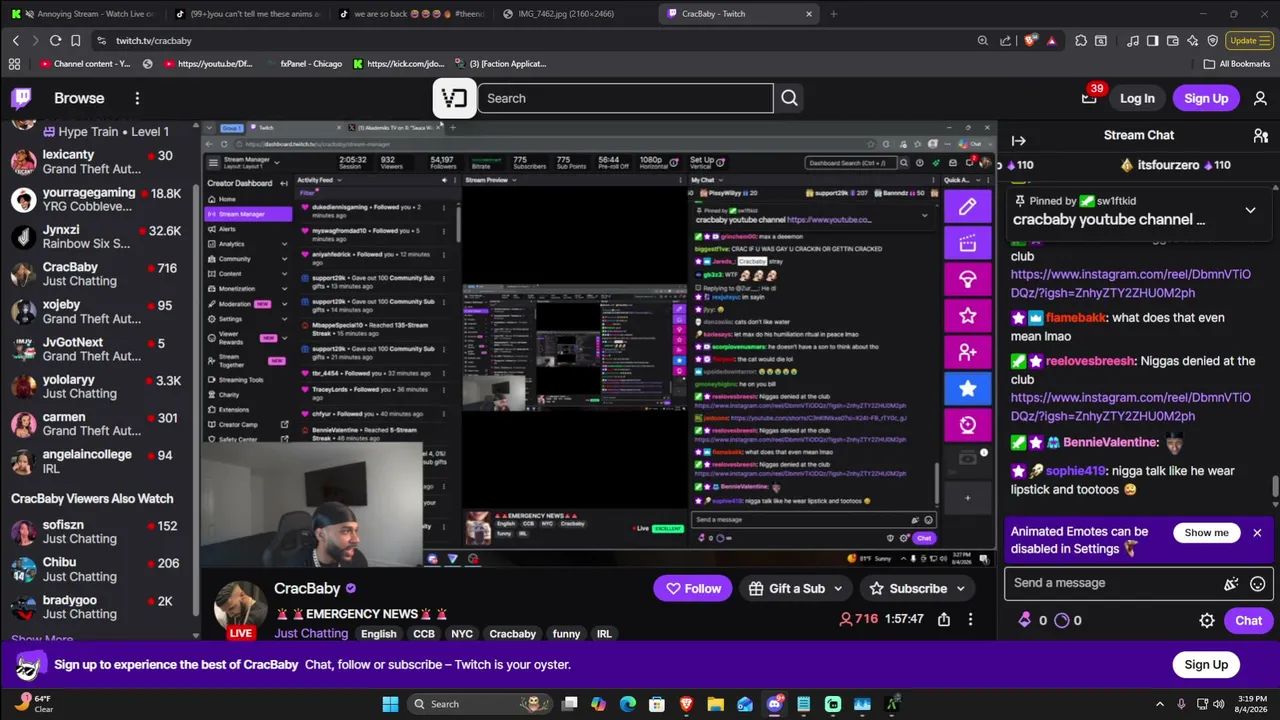Switch to the IMG_7462.jpg tab
Screen dimensions: 1280x720
[x=577, y=14]
